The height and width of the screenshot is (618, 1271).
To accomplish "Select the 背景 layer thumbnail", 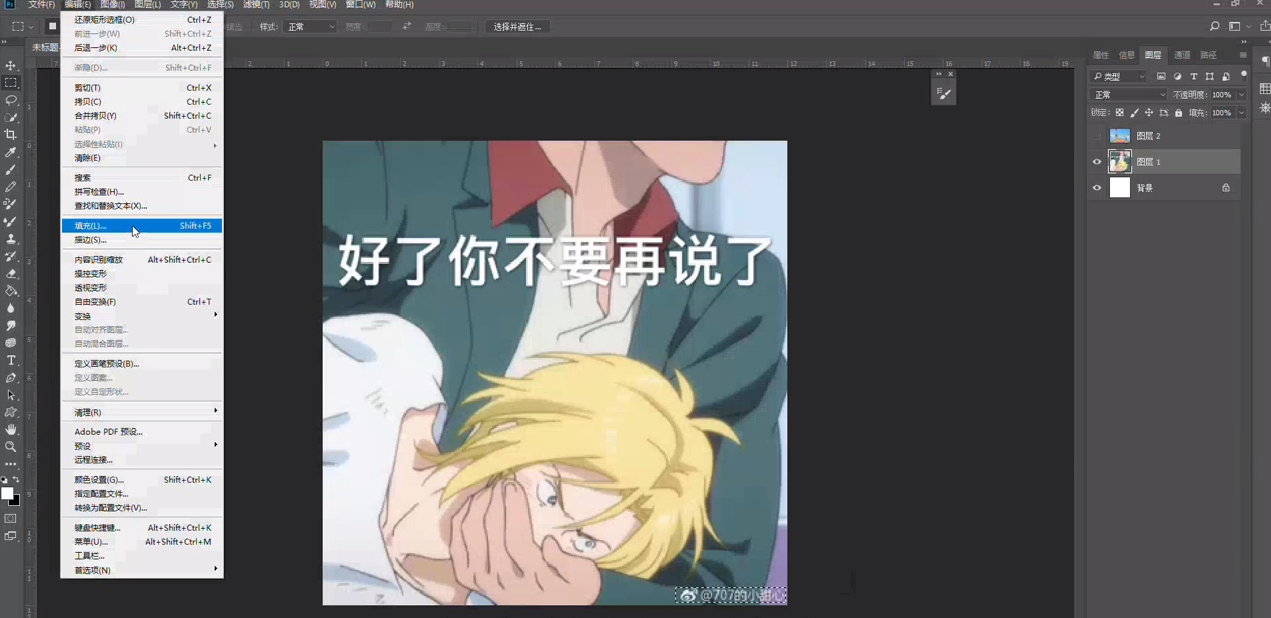I will [x=1120, y=188].
